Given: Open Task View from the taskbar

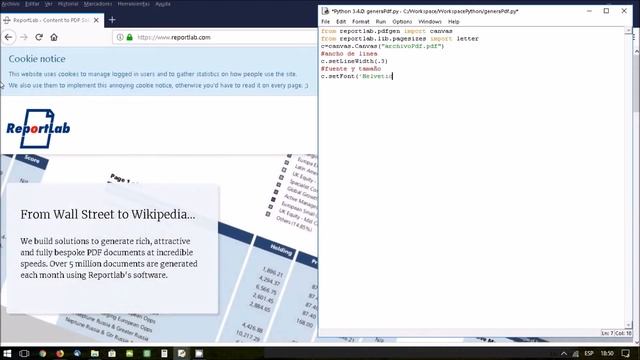Looking at the screenshot, I should point(24,353).
